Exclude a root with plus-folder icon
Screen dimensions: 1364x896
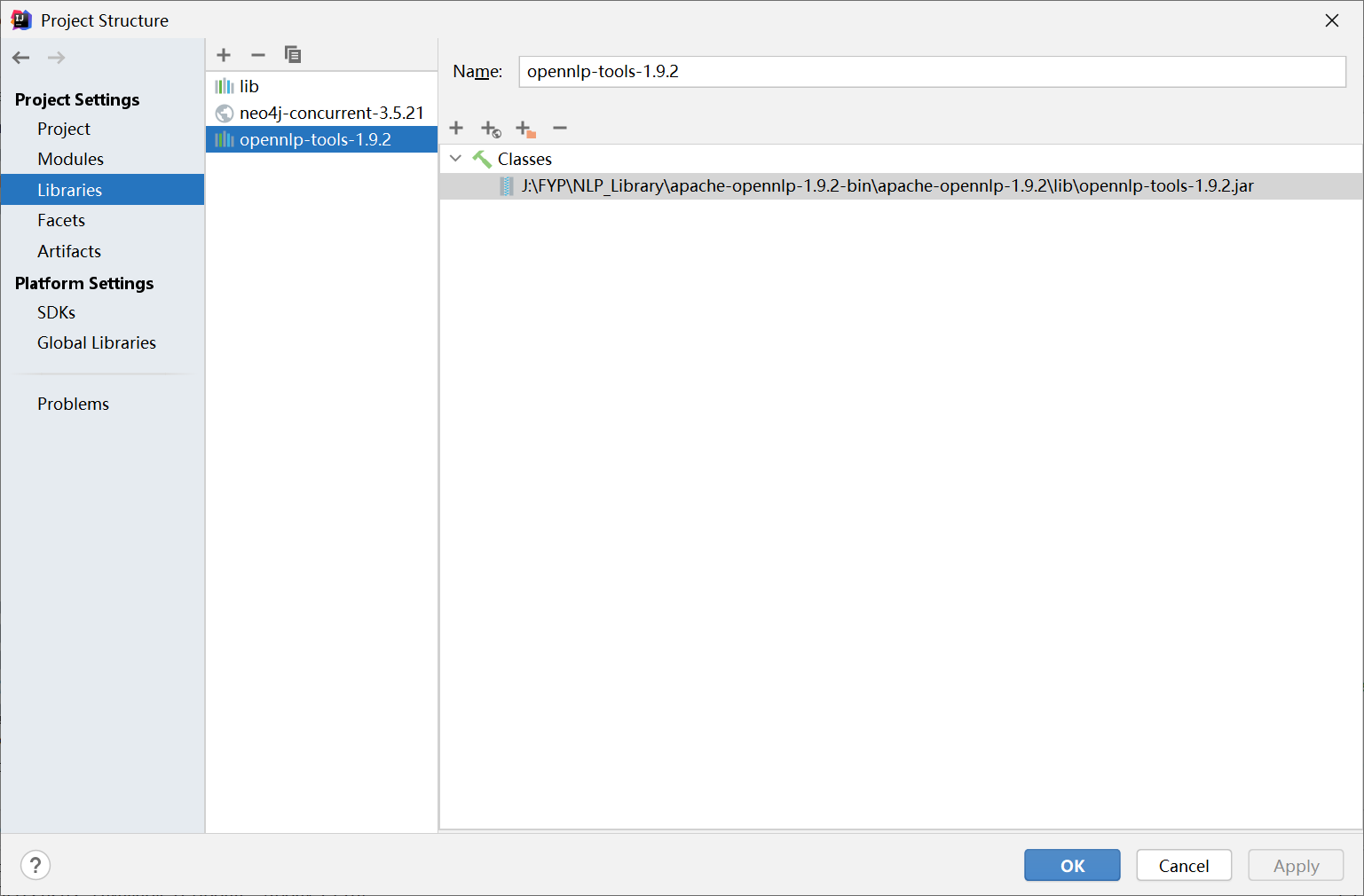(525, 130)
